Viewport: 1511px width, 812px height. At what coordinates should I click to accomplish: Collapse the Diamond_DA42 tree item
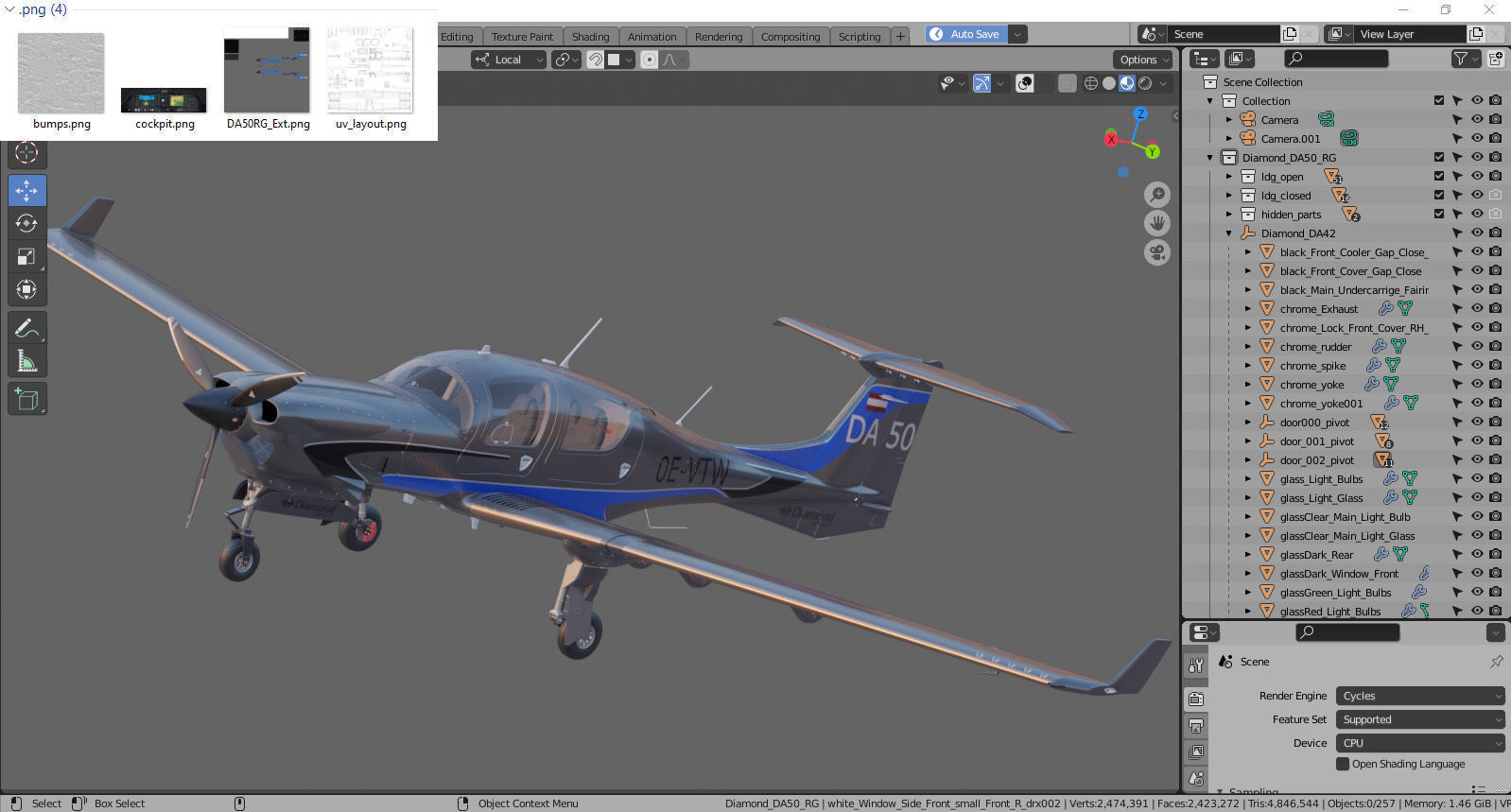(1229, 233)
